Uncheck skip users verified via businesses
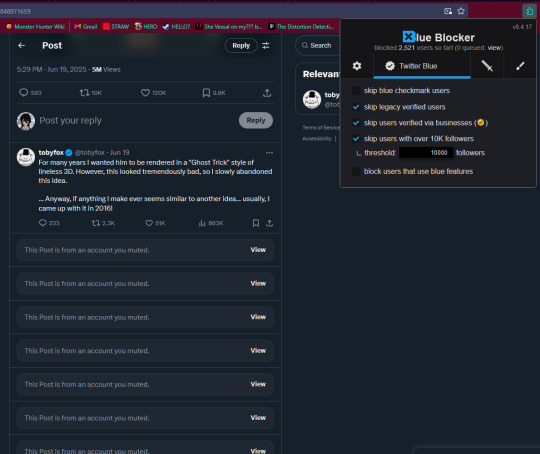 (356, 123)
